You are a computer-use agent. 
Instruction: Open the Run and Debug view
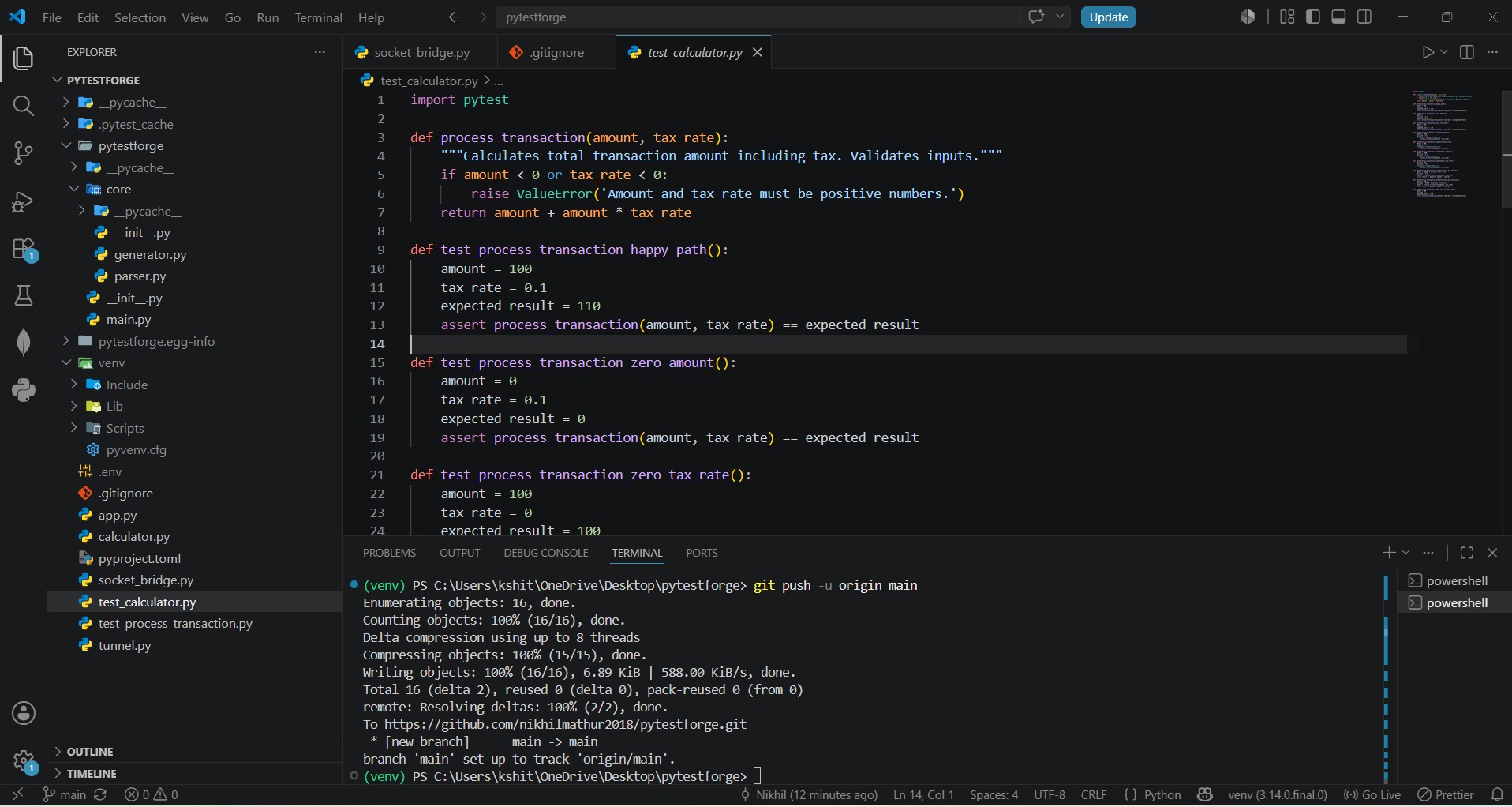click(24, 202)
